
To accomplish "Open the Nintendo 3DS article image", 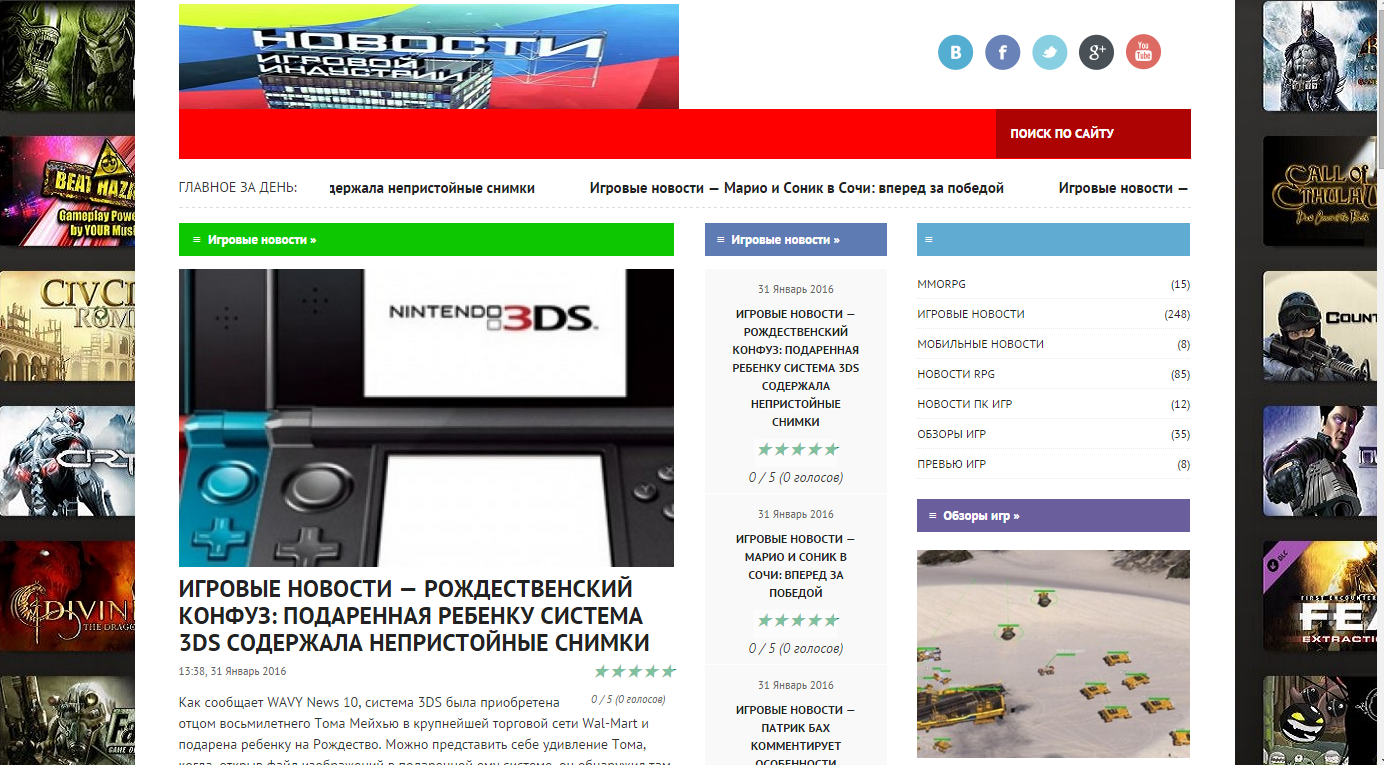I will tap(426, 418).
